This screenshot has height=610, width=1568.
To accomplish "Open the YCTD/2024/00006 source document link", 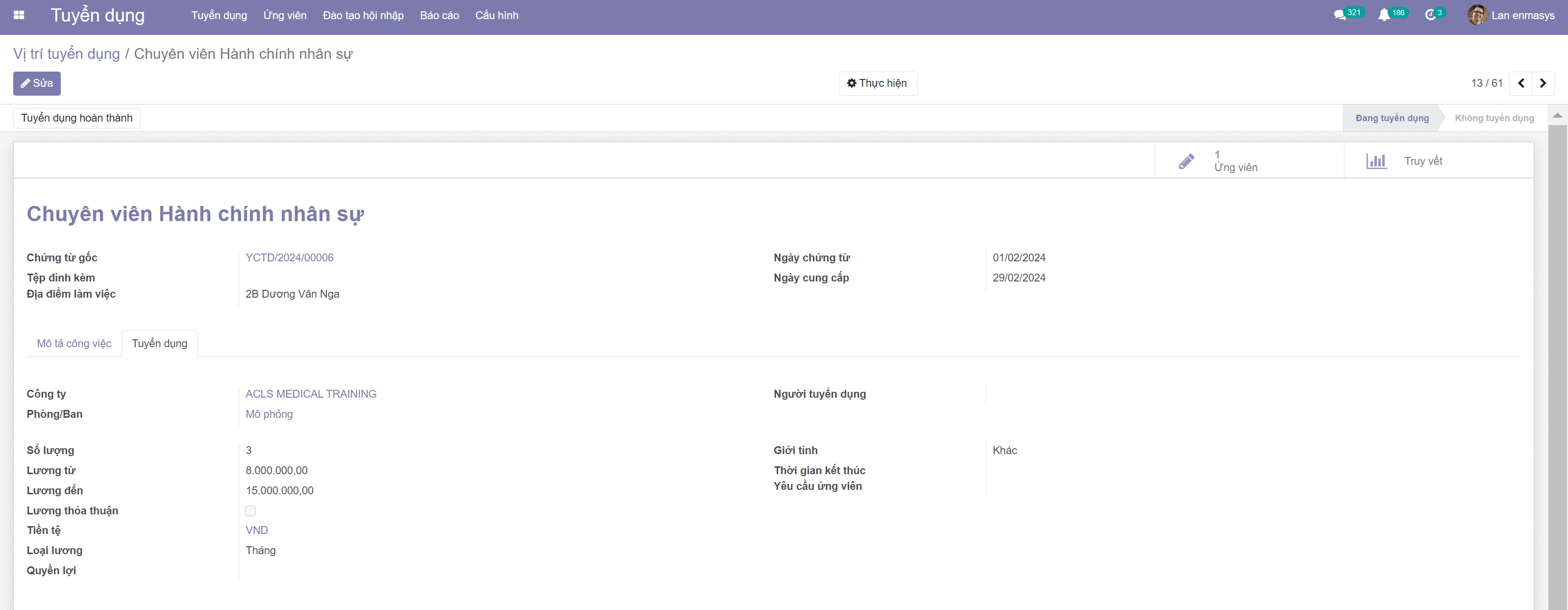I will point(289,258).
